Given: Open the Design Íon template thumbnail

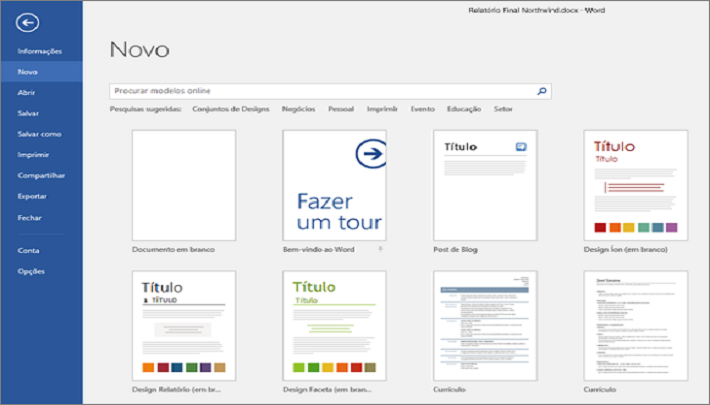Looking at the screenshot, I should tap(635, 184).
